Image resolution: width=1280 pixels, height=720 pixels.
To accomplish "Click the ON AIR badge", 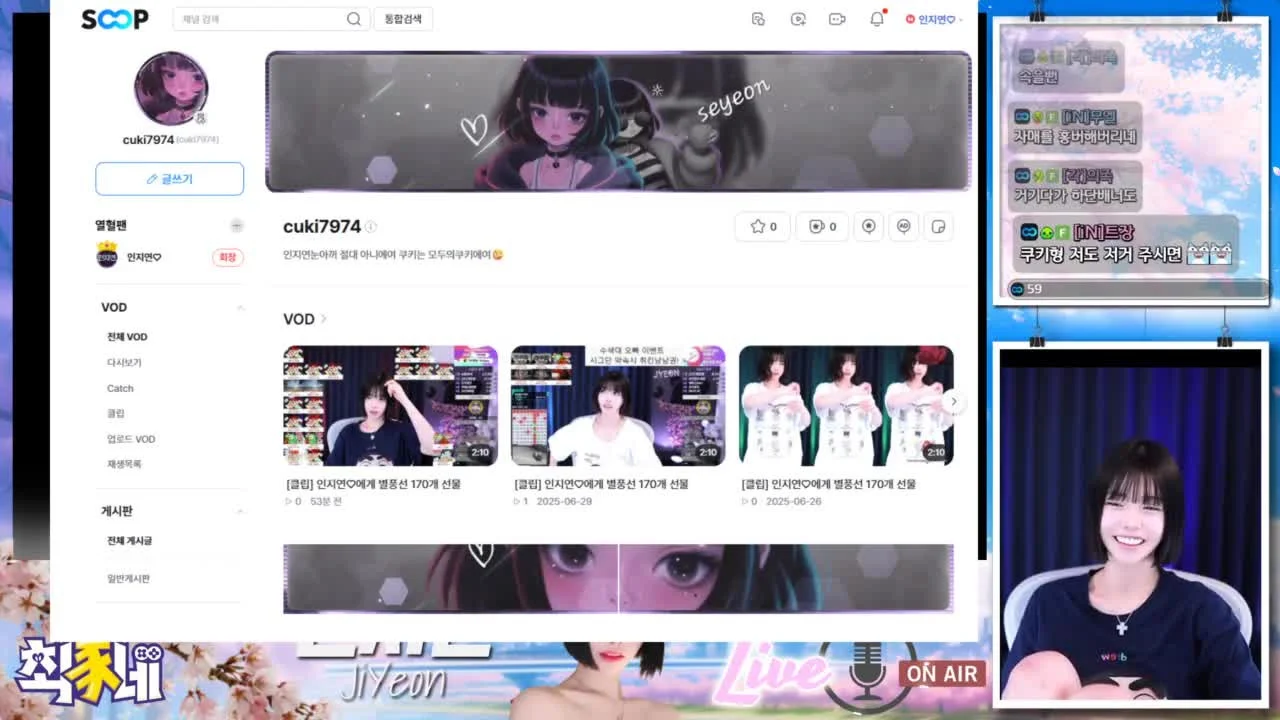I will point(942,674).
